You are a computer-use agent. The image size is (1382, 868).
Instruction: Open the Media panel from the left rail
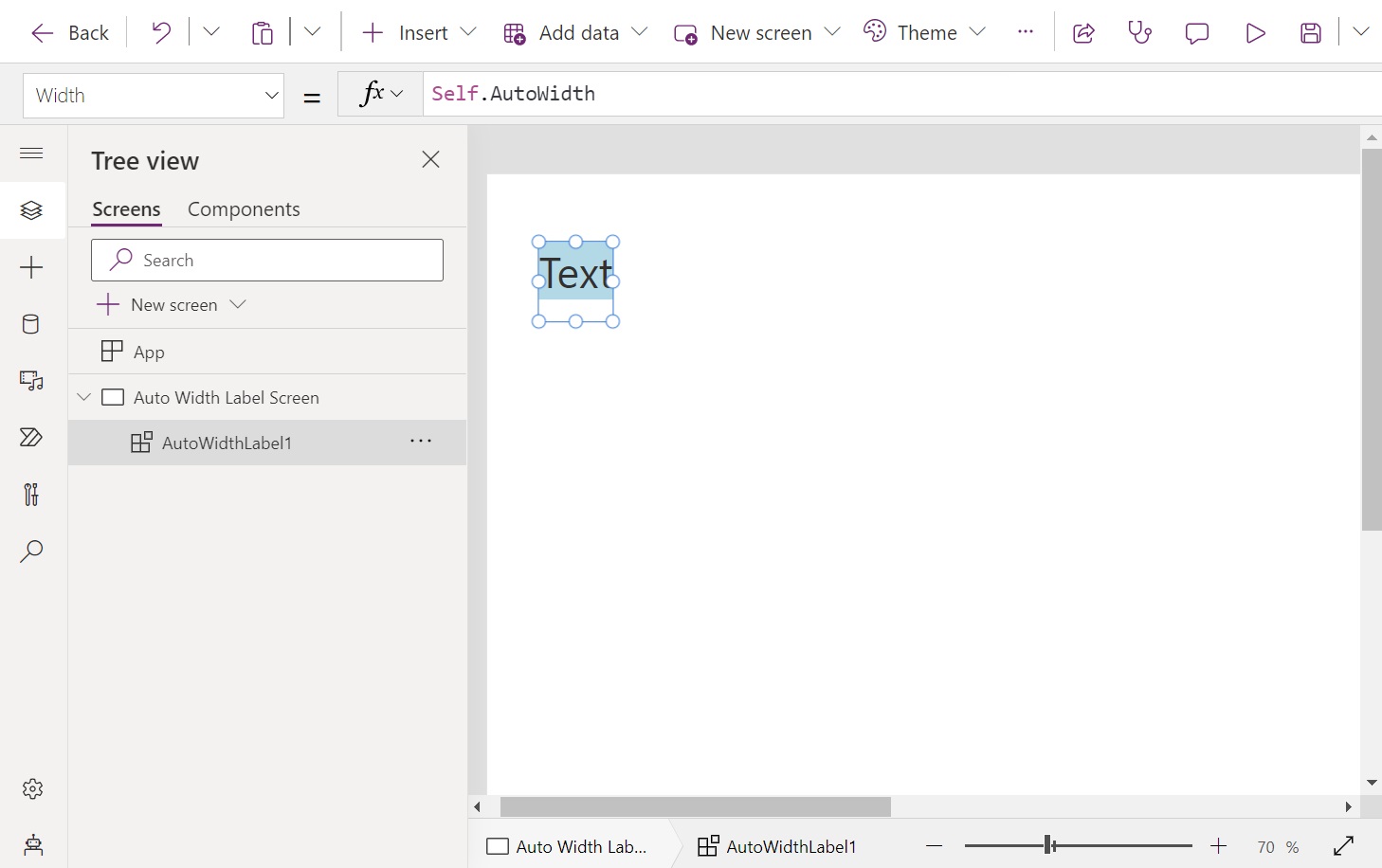point(31,381)
